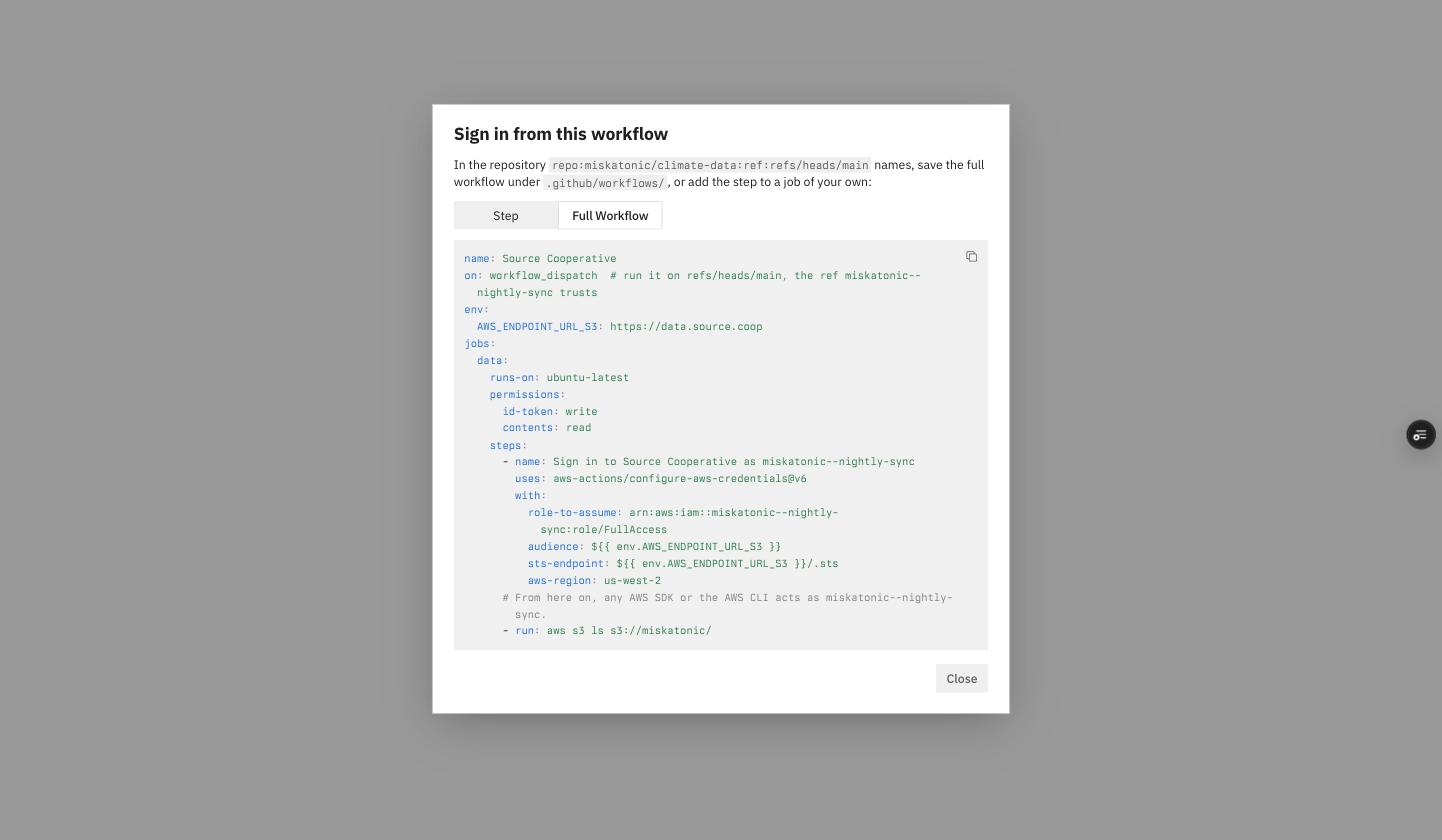This screenshot has height=840, width=1442.
Task: Open the floating dark round widget icon
Action: 1421,435
